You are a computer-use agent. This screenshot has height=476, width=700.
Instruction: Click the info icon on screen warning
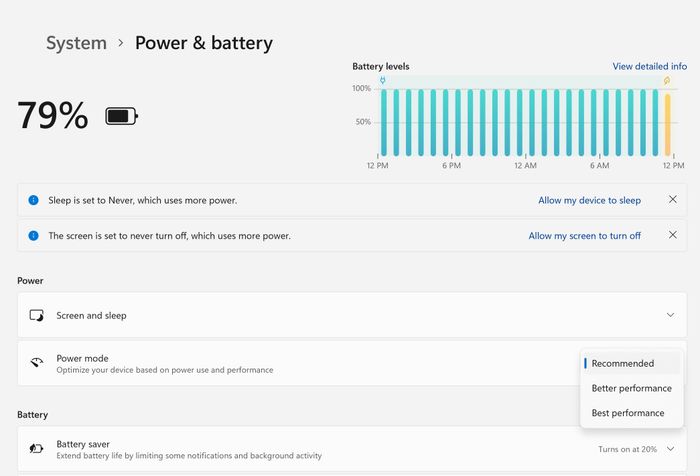coord(33,236)
